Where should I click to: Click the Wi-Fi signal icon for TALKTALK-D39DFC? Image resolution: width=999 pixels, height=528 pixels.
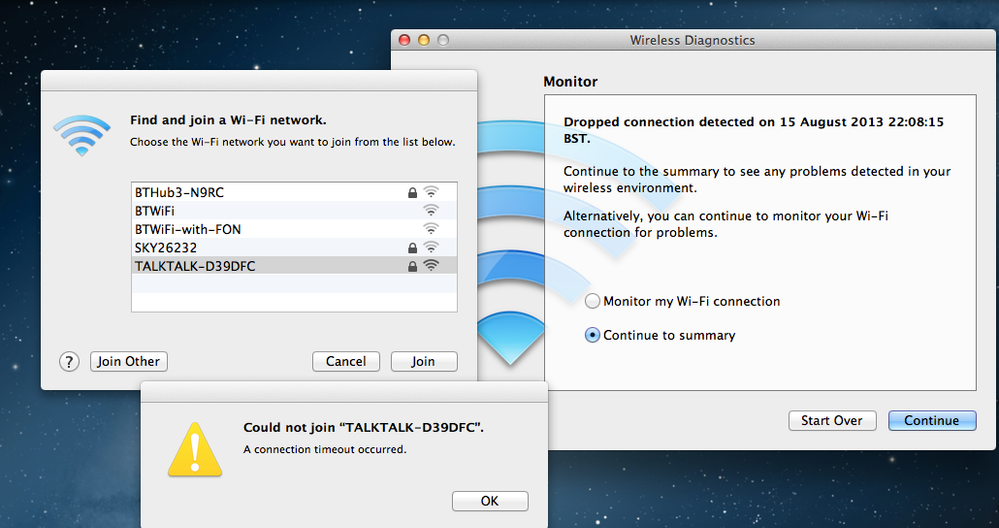(431, 266)
